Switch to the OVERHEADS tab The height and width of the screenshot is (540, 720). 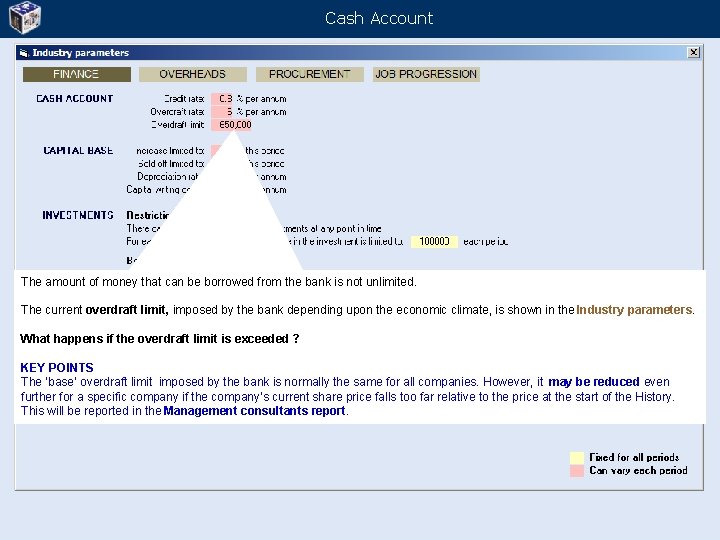192,74
